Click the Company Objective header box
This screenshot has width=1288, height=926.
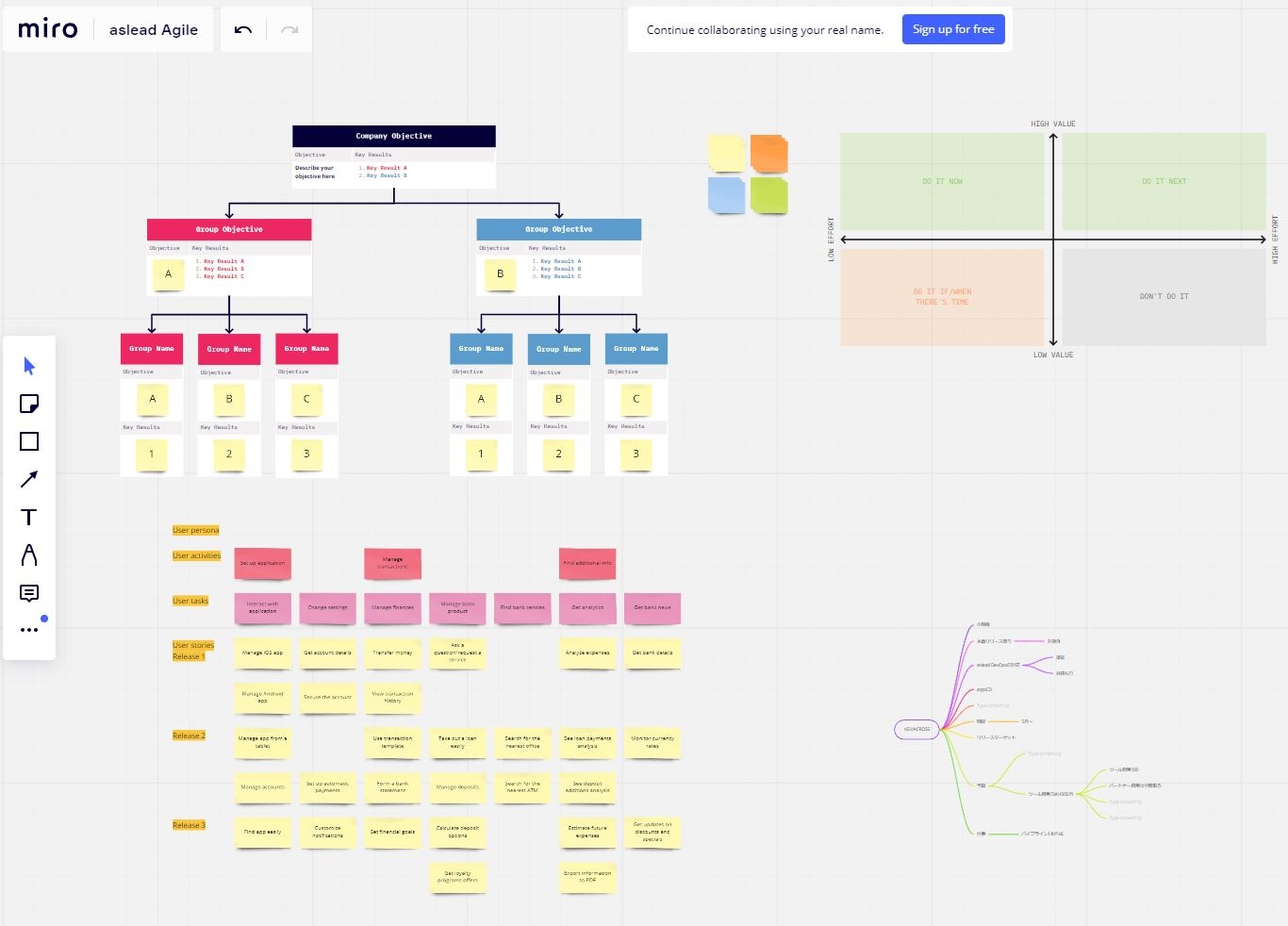[393, 136]
